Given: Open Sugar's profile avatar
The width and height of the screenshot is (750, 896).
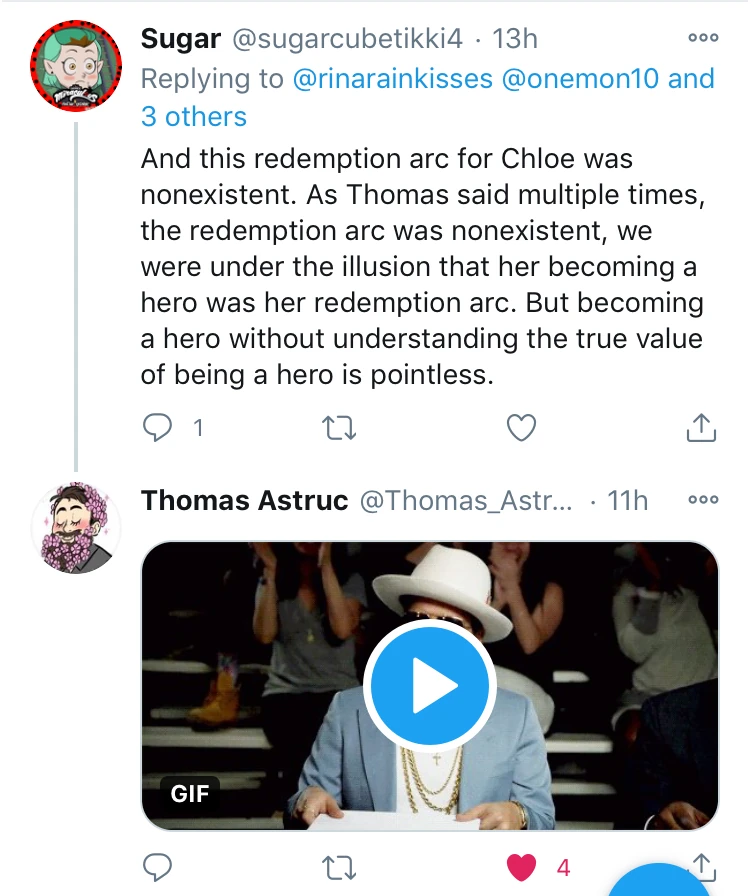Looking at the screenshot, I should click(75, 62).
